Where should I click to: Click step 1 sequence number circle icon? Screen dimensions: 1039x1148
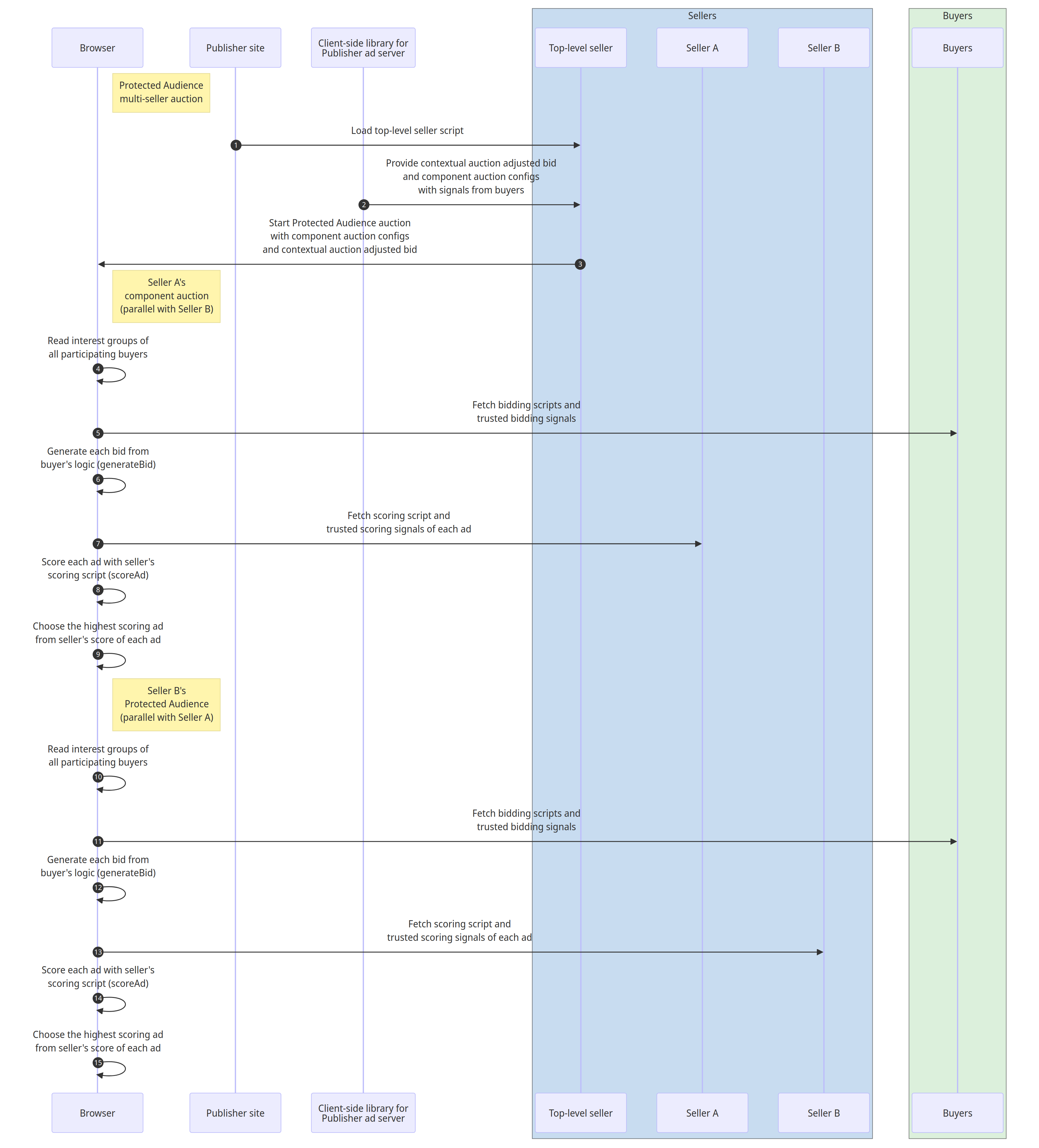235,148
